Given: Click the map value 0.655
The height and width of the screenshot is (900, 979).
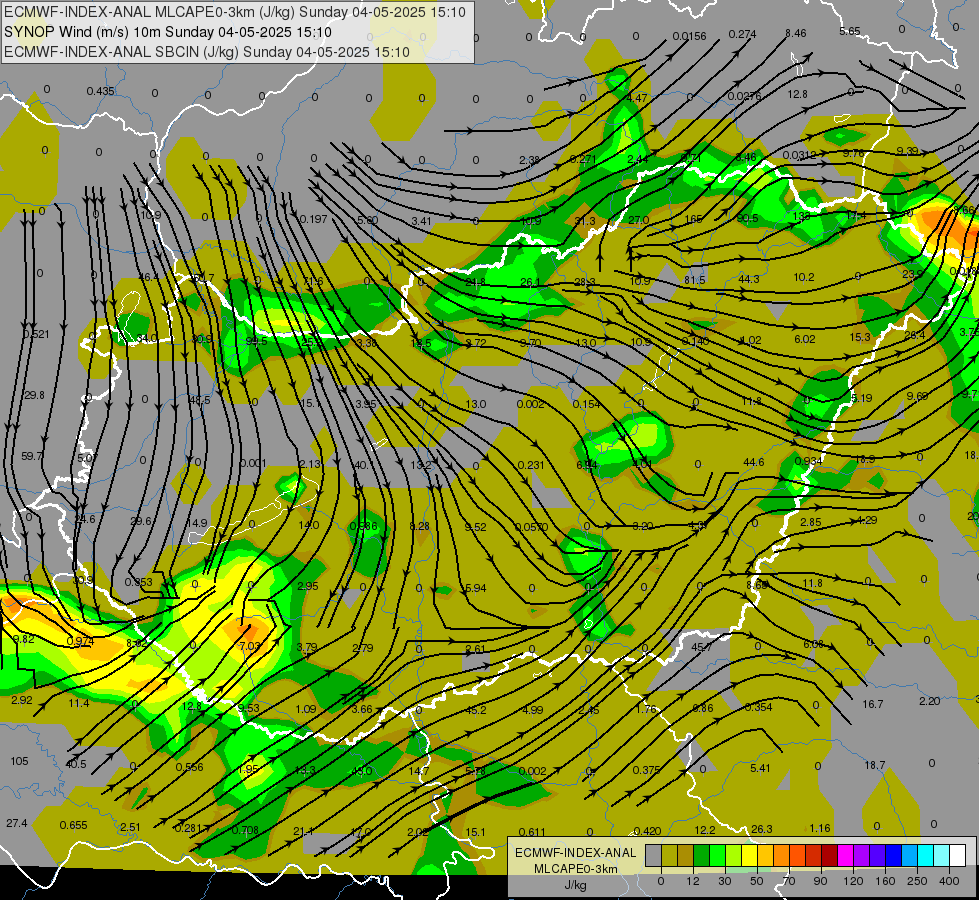Looking at the screenshot, I should 73,825.
